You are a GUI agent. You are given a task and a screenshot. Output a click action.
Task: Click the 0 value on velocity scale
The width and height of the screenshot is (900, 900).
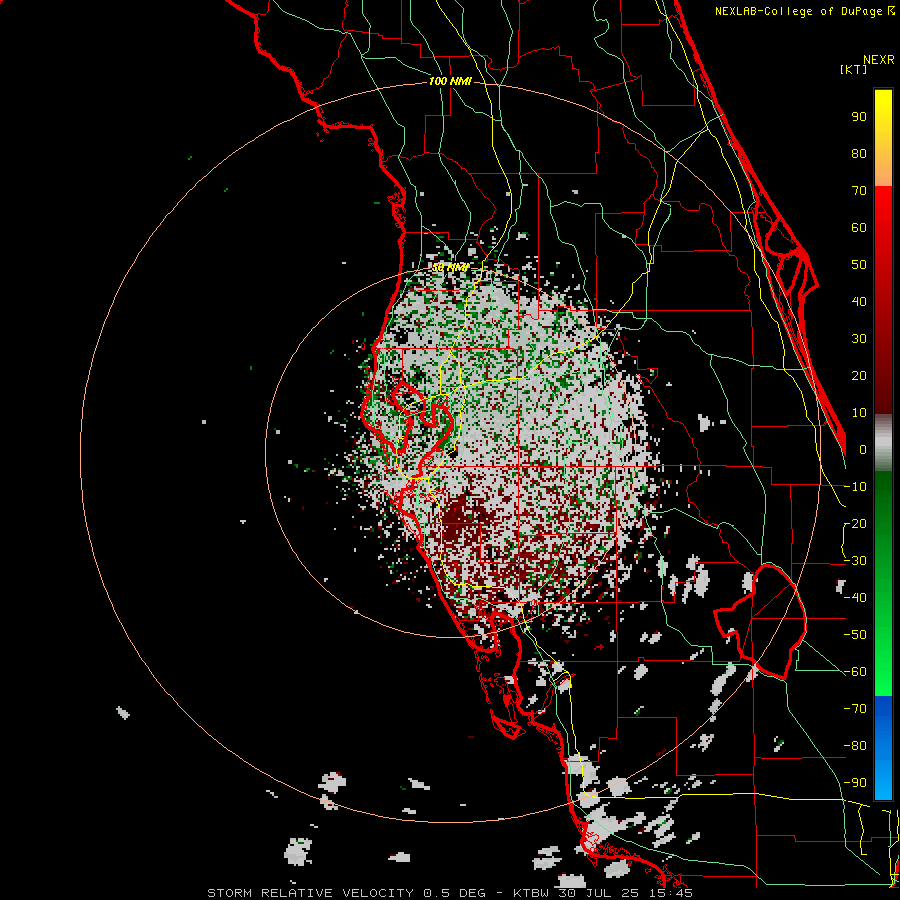tap(863, 449)
